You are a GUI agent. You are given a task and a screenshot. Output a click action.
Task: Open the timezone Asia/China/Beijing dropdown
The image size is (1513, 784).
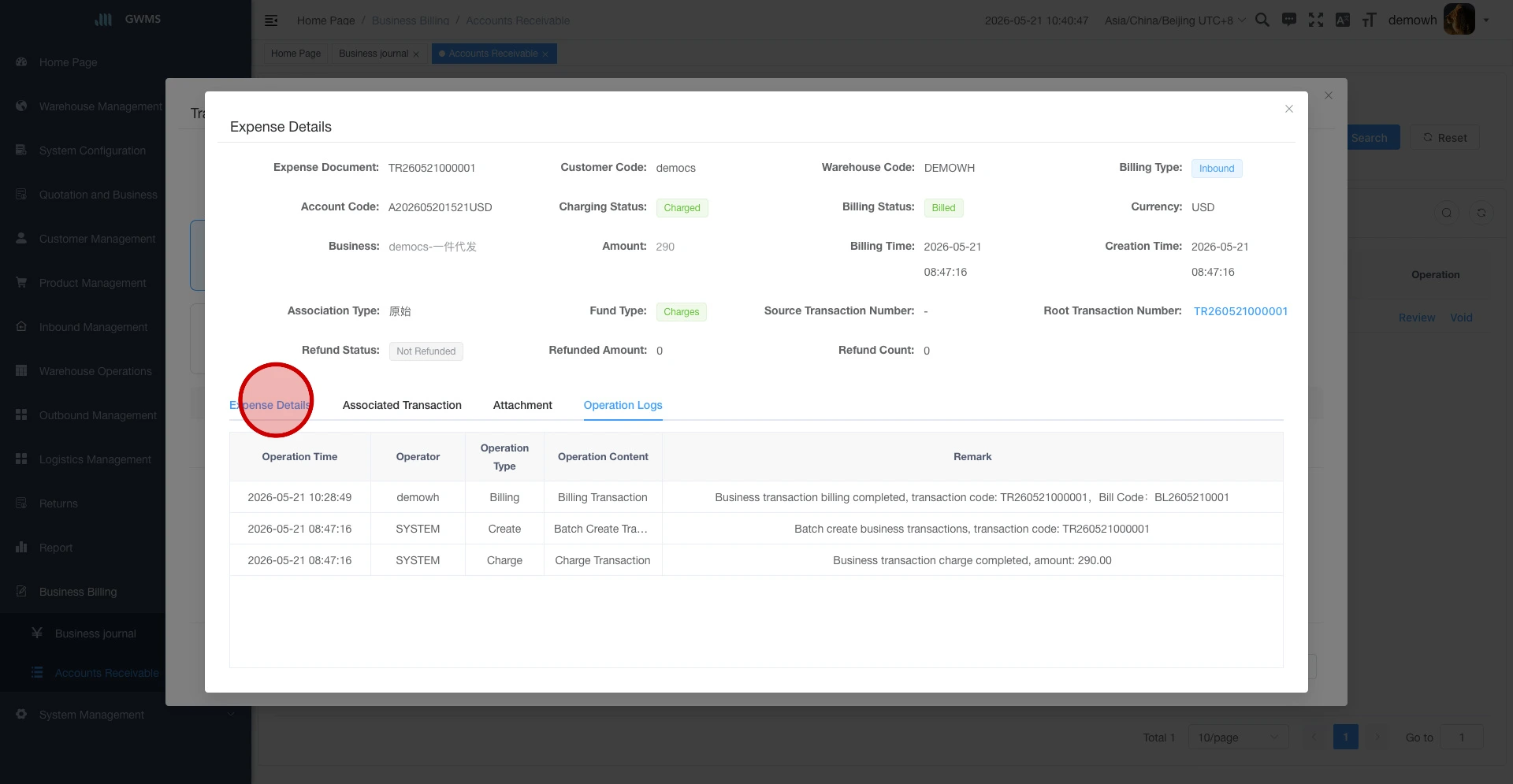point(1175,20)
